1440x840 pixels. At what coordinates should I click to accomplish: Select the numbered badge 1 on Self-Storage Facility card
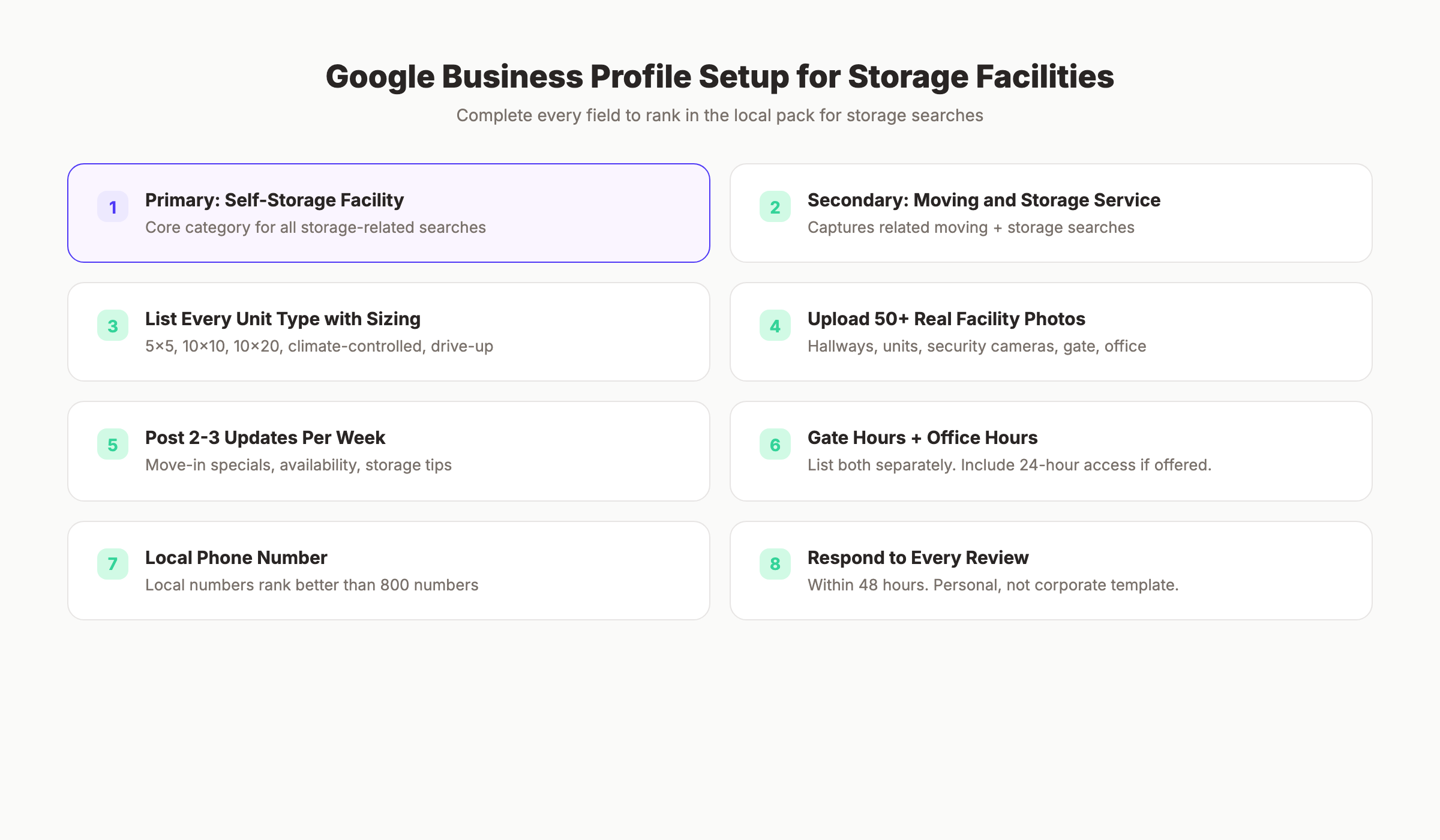pos(112,206)
